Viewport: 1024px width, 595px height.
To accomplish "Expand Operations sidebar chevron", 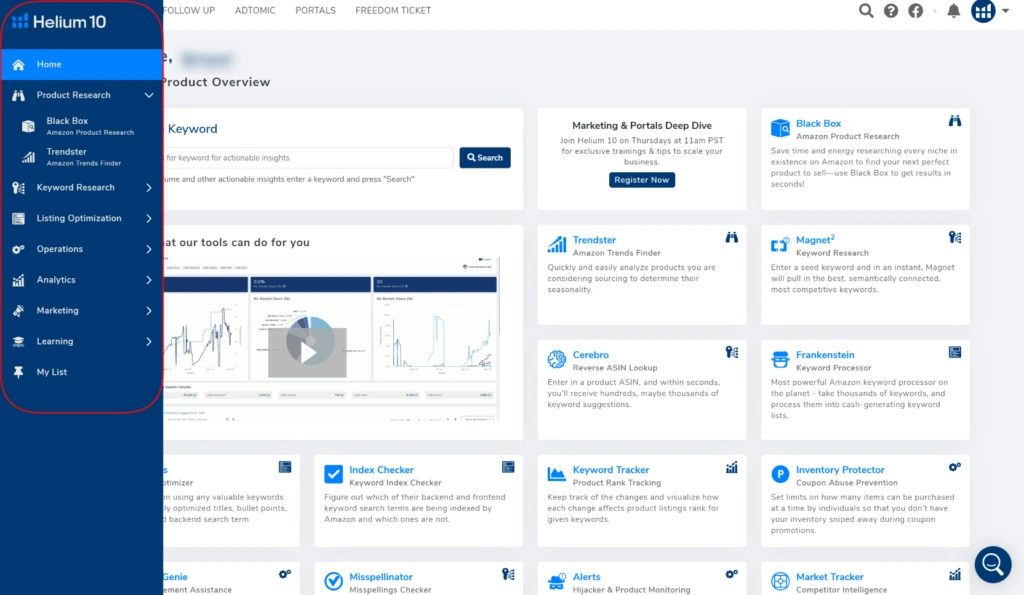I will click(x=149, y=249).
